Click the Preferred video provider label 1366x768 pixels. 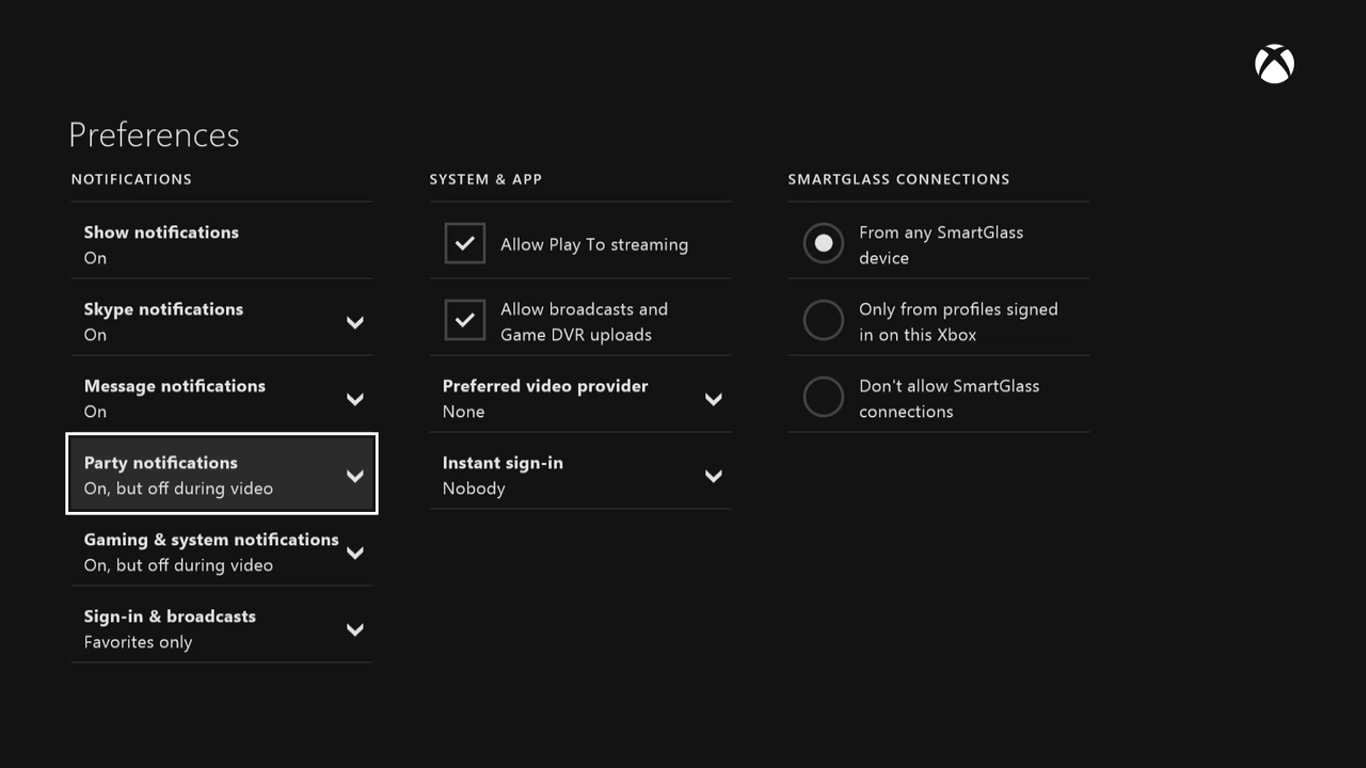tap(545, 386)
